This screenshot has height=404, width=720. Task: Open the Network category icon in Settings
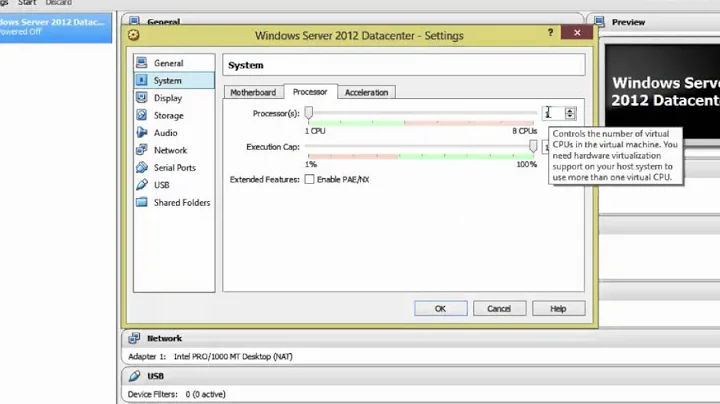(142, 150)
